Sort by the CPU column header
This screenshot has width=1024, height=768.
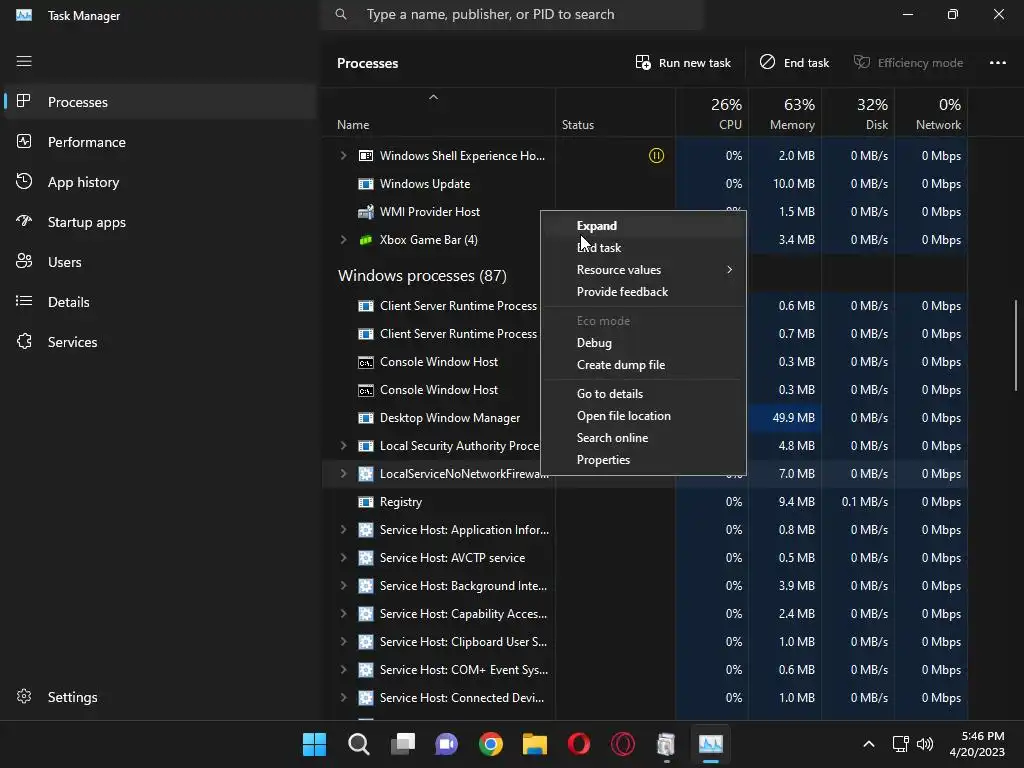pos(712,113)
